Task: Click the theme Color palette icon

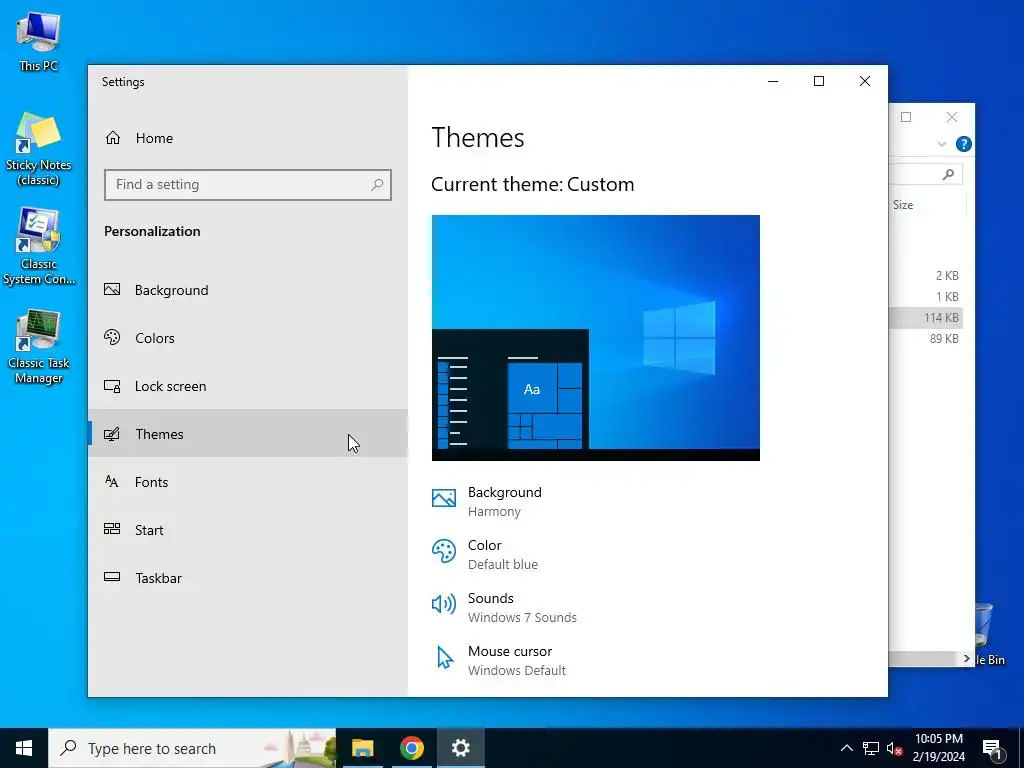Action: pos(444,551)
